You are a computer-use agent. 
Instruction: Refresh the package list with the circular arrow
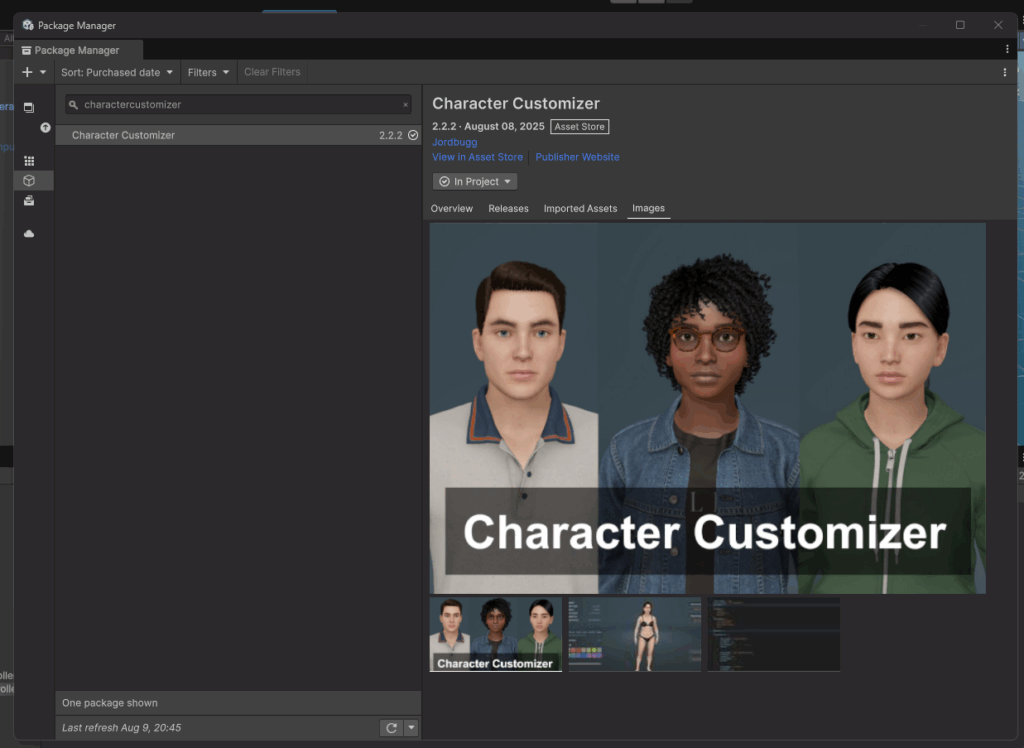(x=391, y=728)
